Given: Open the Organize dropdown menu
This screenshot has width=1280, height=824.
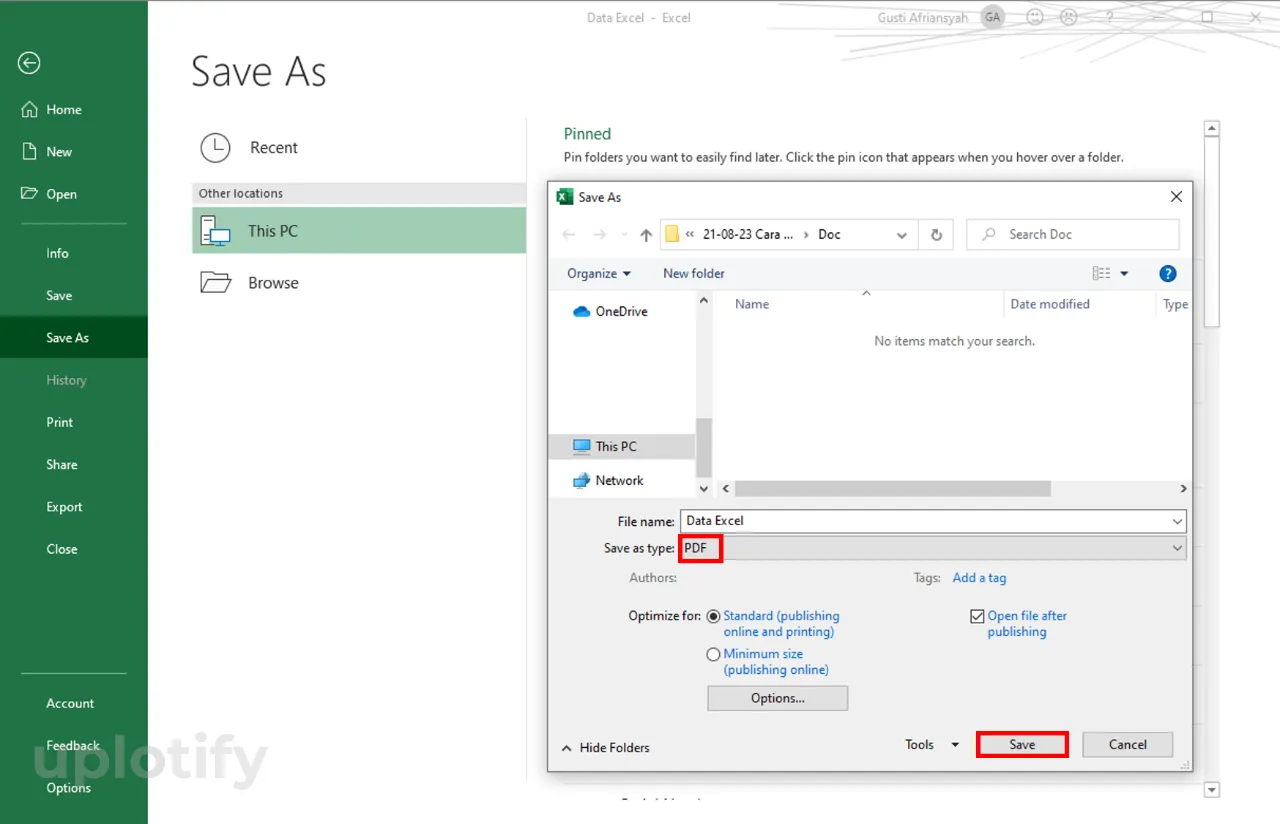Looking at the screenshot, I should click(x=599, y=273).
